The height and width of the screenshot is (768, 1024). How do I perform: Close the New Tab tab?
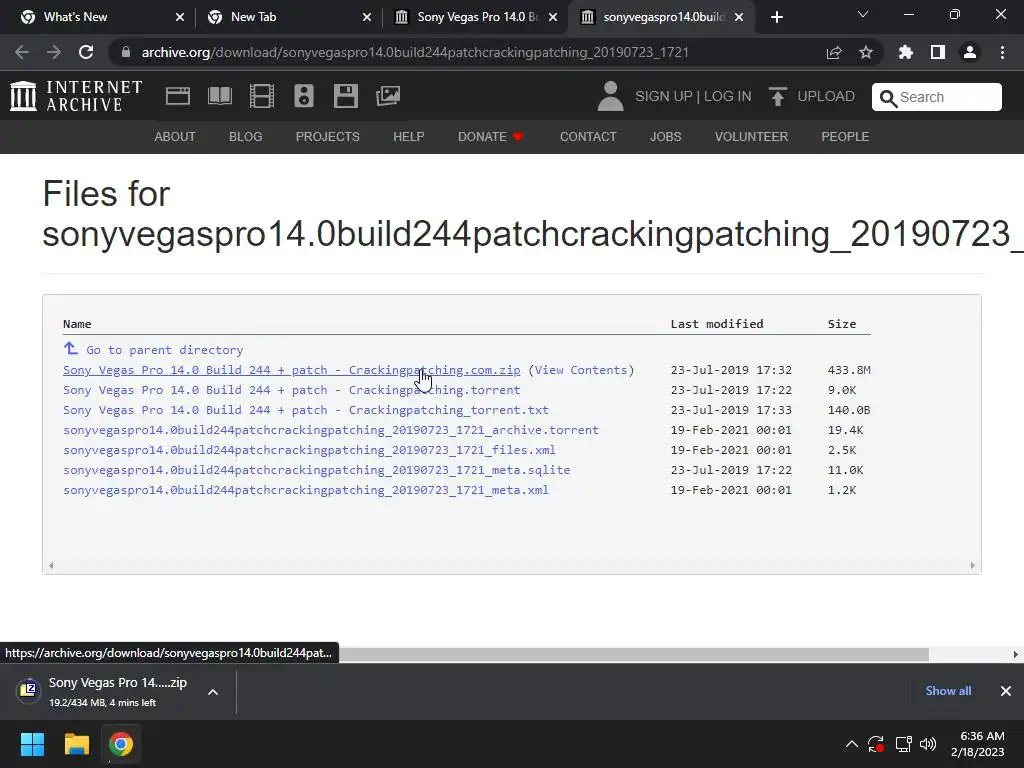pos(367,17)
